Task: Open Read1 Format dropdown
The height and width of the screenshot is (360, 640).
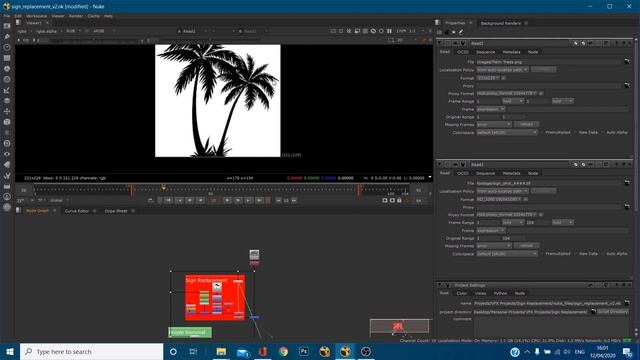Action: 488,78
